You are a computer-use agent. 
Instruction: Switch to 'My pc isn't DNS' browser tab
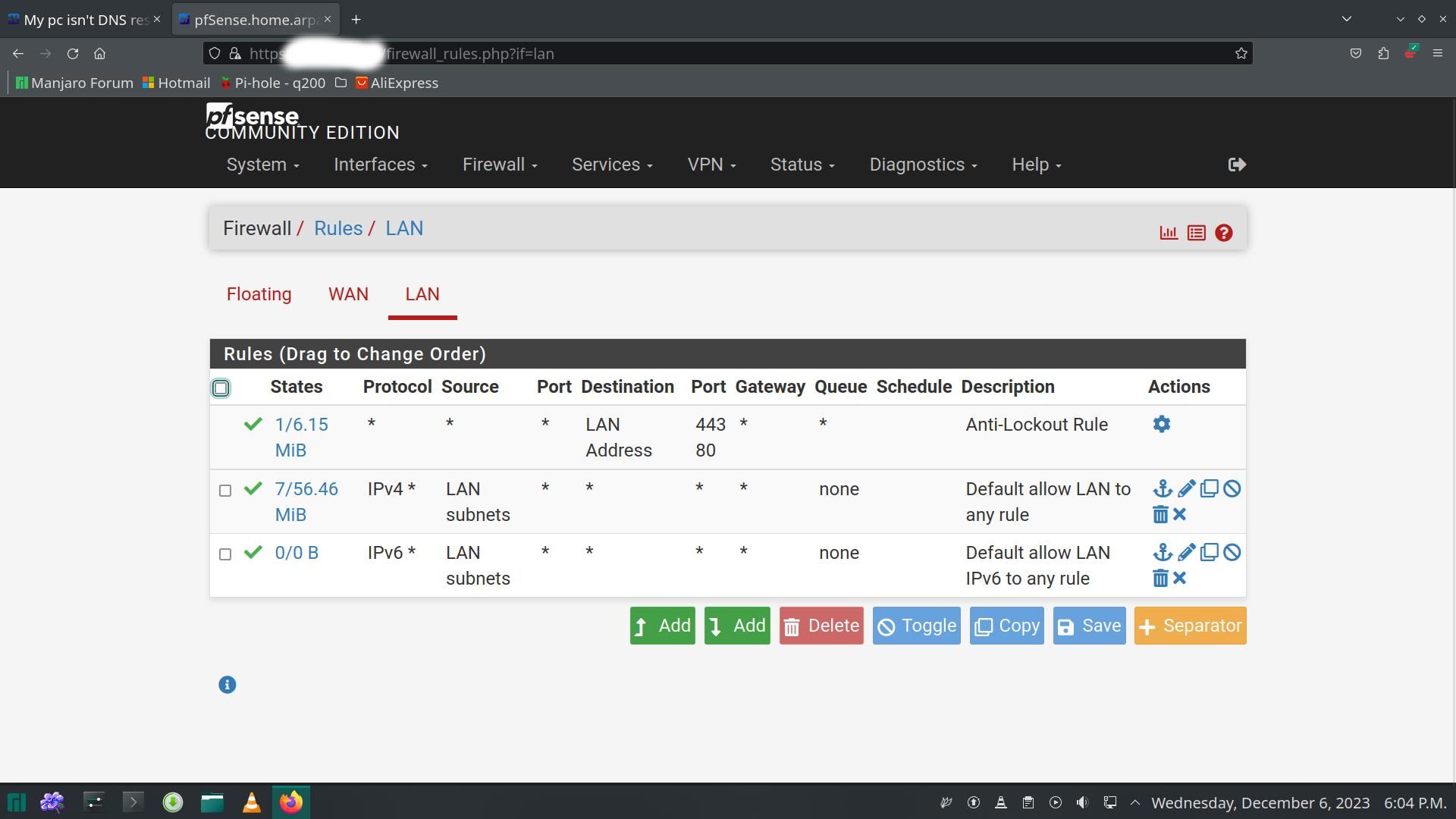(x=84, y=20)
